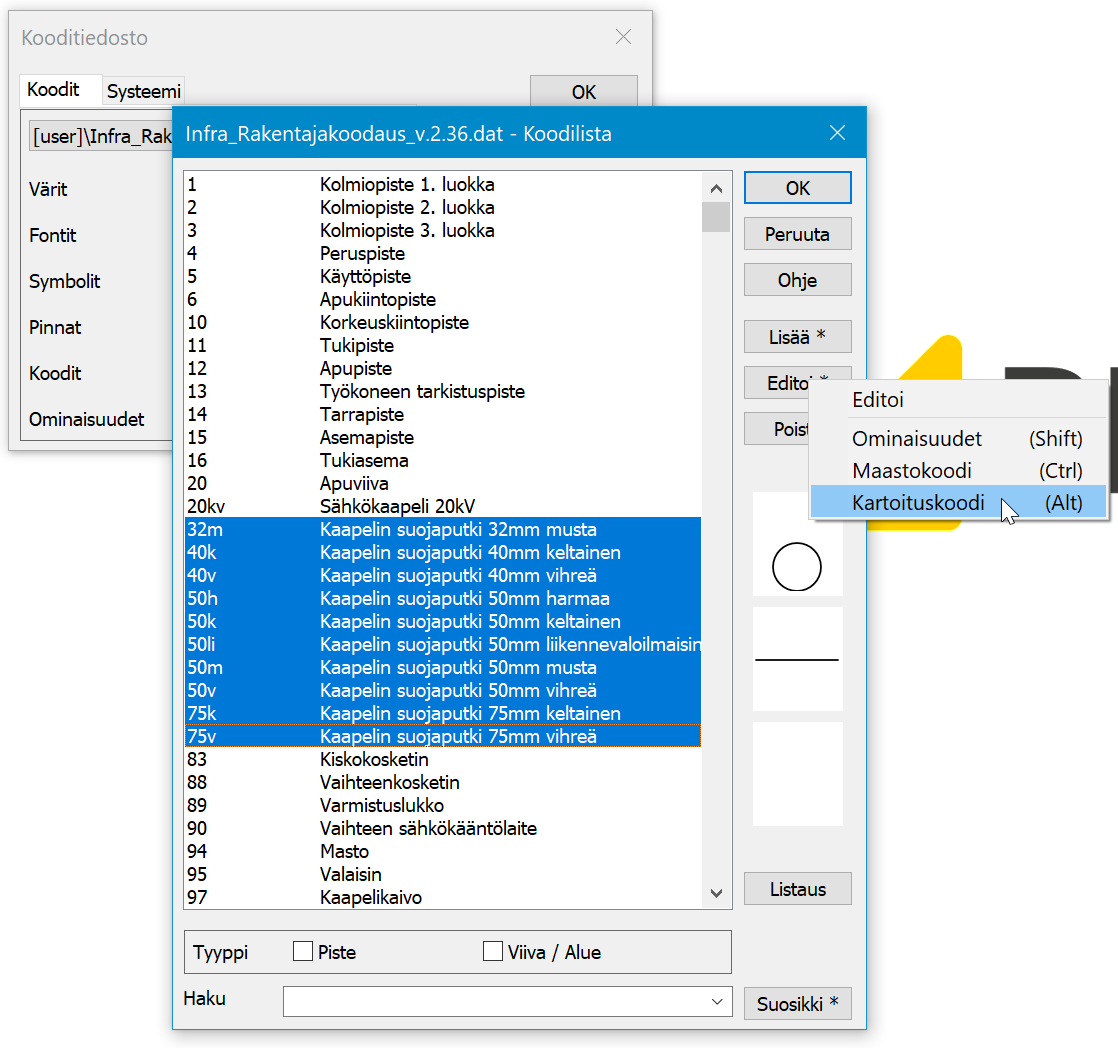This screenshot has height=1048, width=1118.
Task: Click the Suosikki * button
Action: 797,1004
